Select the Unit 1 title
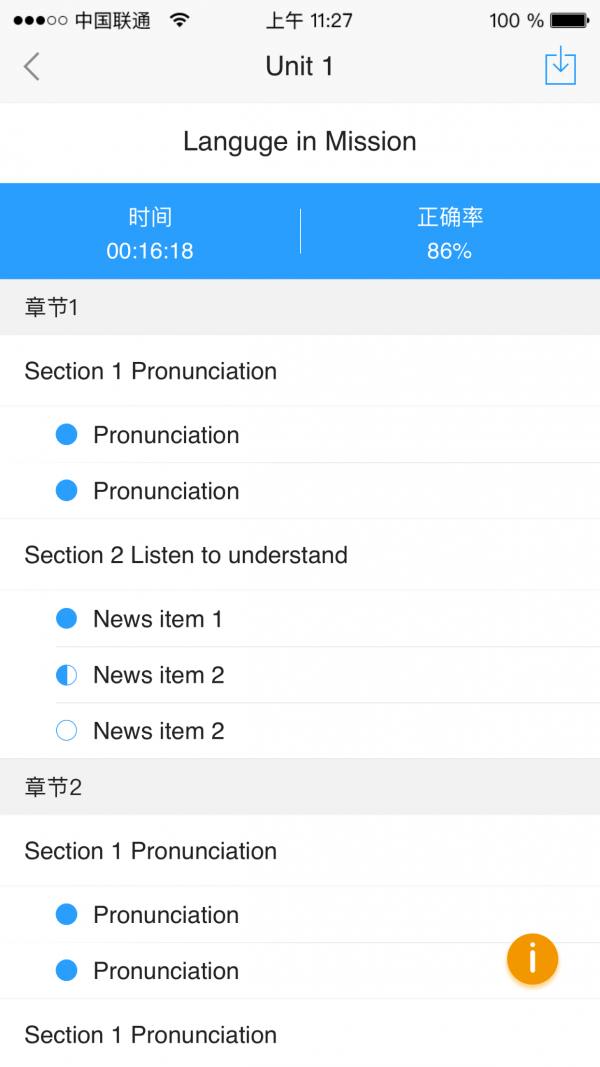The width and height of the screenshot is (600, 1067). (x=300, y=66)
